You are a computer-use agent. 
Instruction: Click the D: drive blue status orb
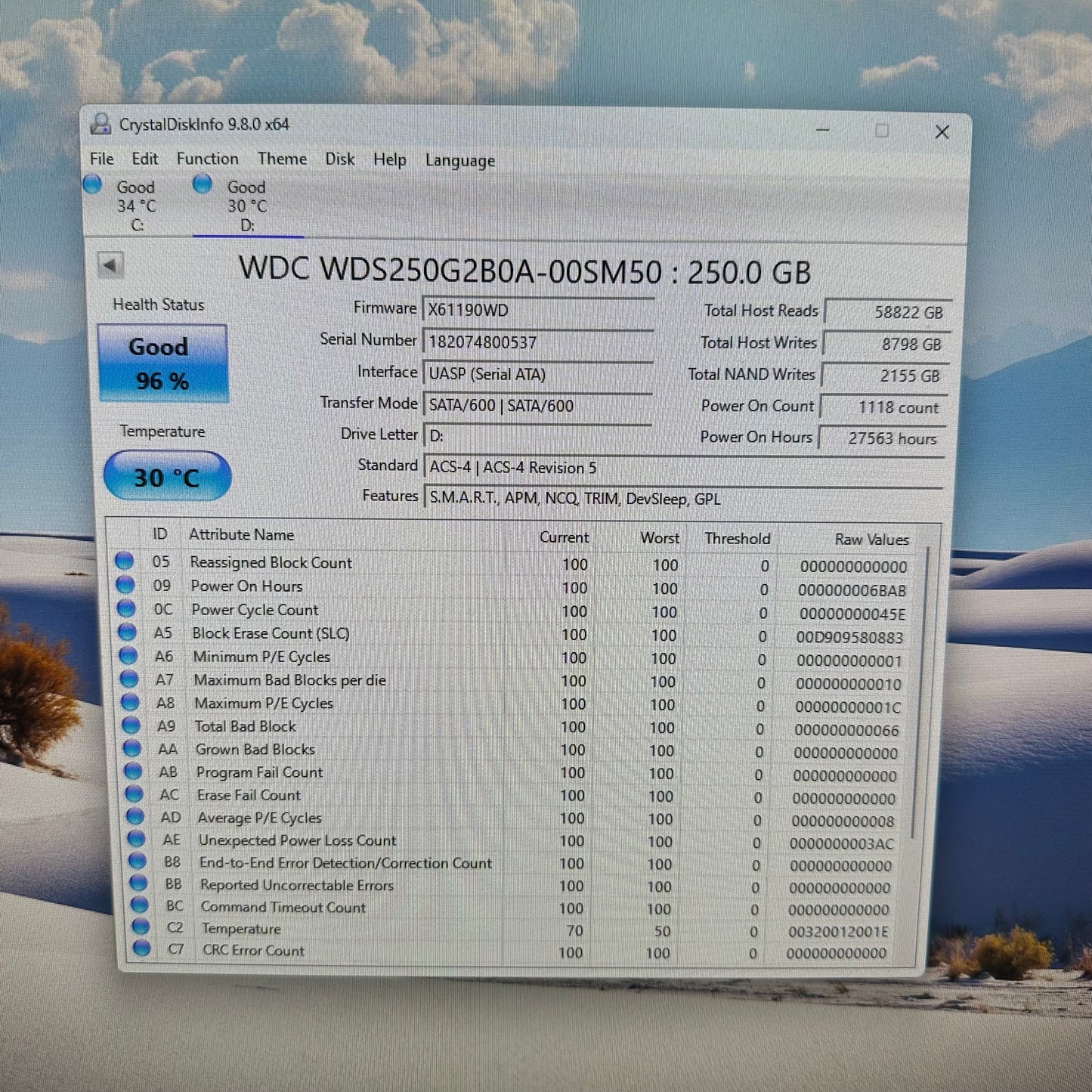pos(203,184)
